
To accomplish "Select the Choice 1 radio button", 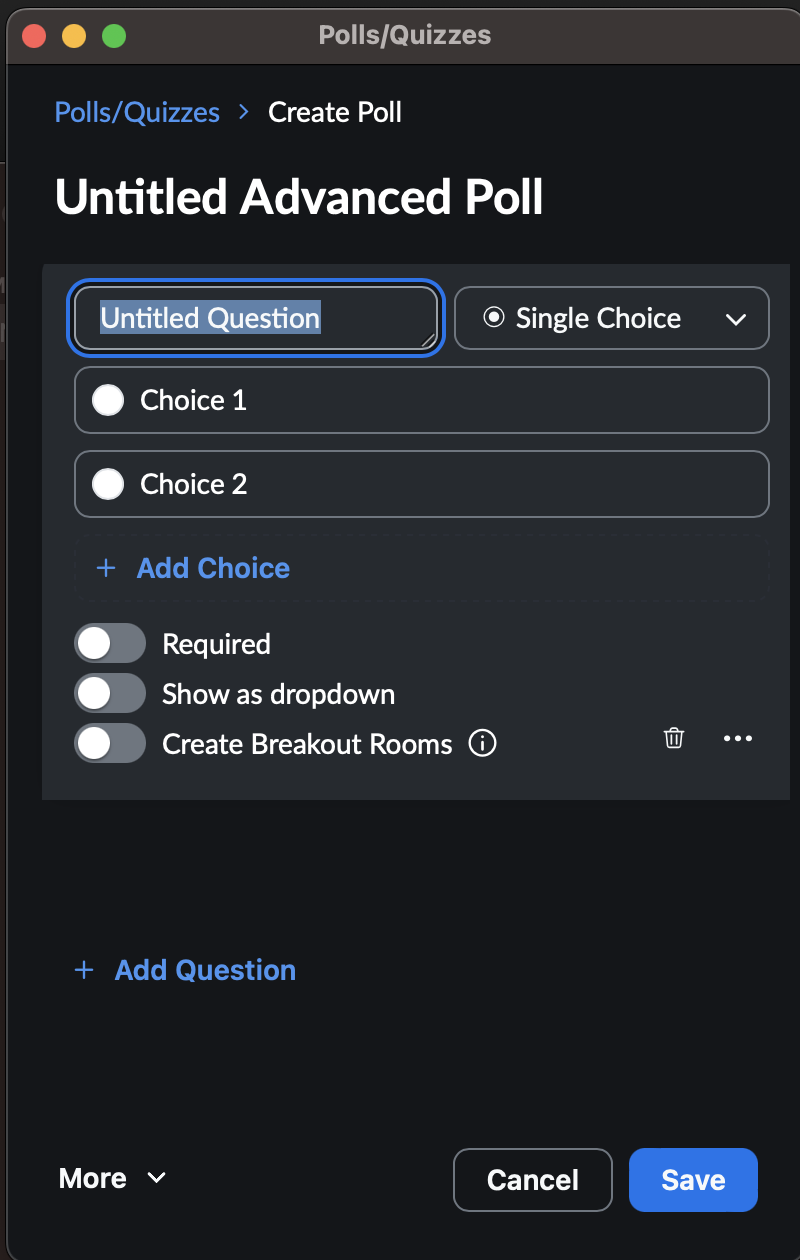I will click(x=107, y=400).
